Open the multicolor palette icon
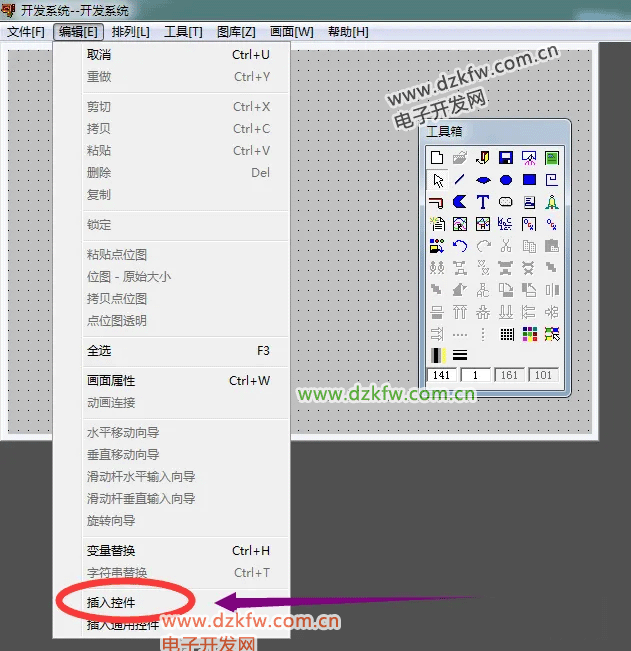This screenshot has width=631, height=651. click(x=529, y=334)
